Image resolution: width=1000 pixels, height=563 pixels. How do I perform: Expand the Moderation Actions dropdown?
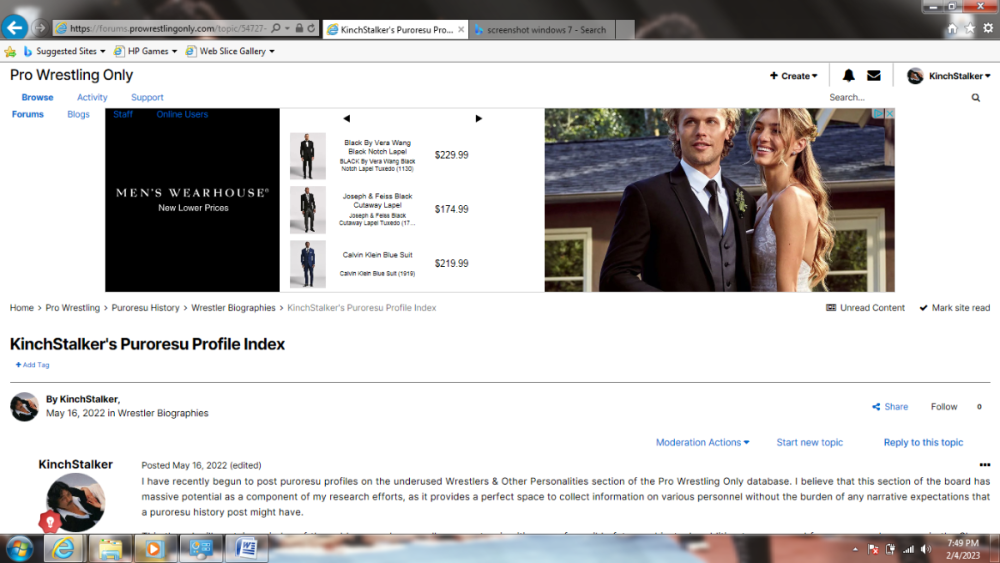(702, 442)
